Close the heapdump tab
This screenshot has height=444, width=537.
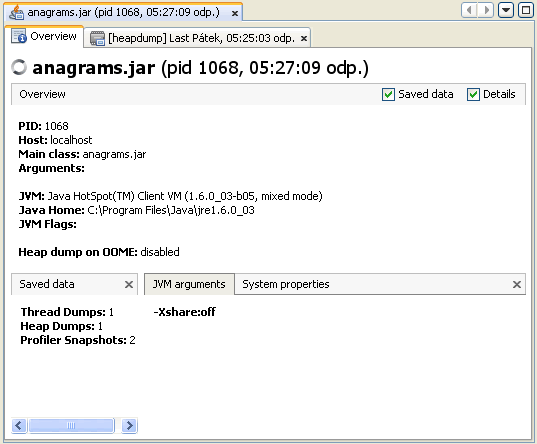coord(304,39)
